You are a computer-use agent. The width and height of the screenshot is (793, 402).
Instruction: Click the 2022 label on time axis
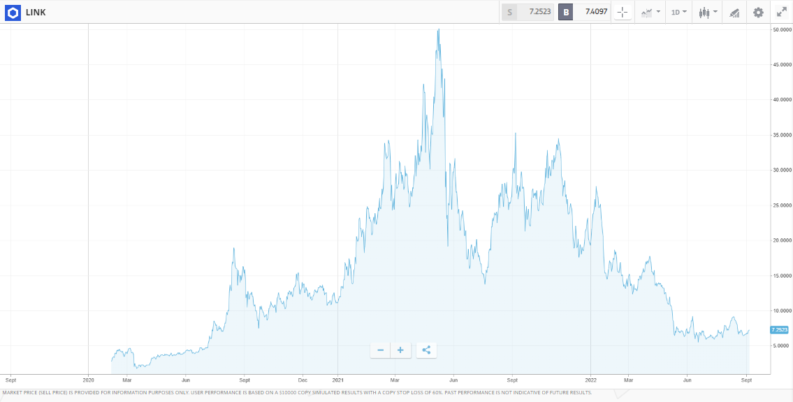coord(591,378)
